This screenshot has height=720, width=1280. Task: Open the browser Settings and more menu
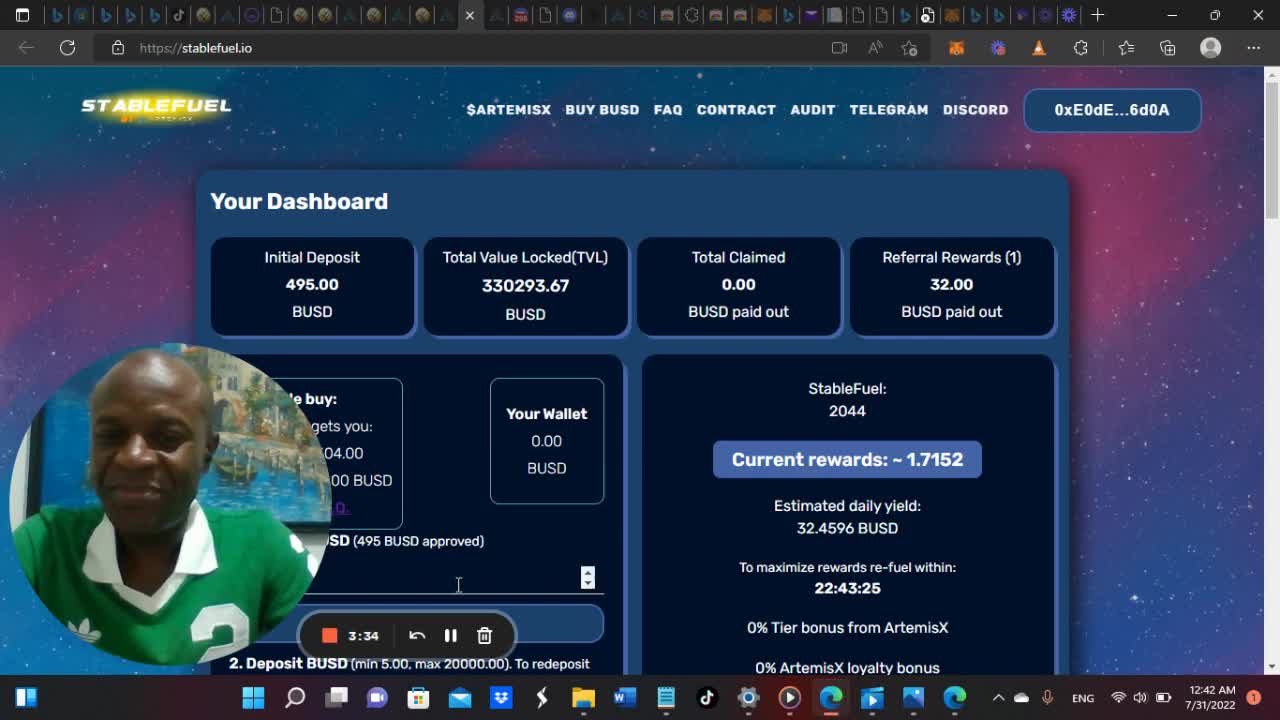[1253, 48]
